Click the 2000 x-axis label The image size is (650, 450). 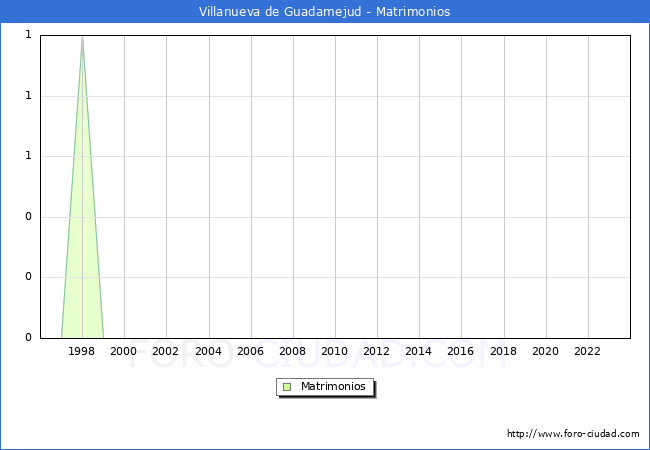point(123,351)
